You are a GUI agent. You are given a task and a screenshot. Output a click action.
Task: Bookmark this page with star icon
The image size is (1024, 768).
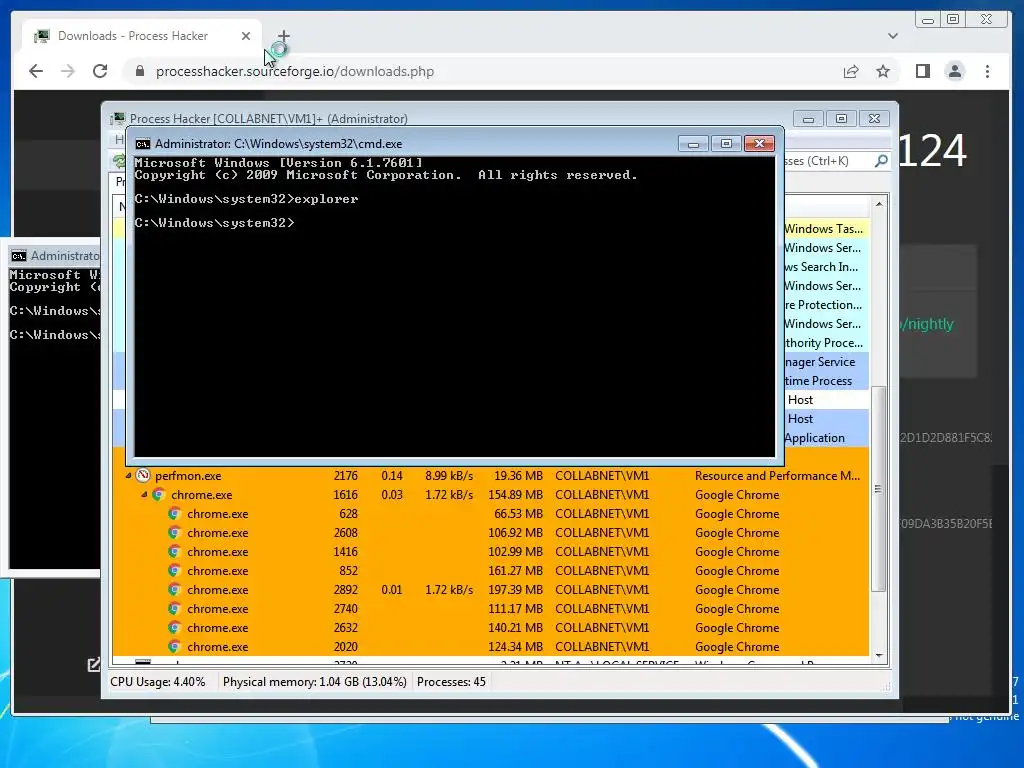tap(883, 71)
